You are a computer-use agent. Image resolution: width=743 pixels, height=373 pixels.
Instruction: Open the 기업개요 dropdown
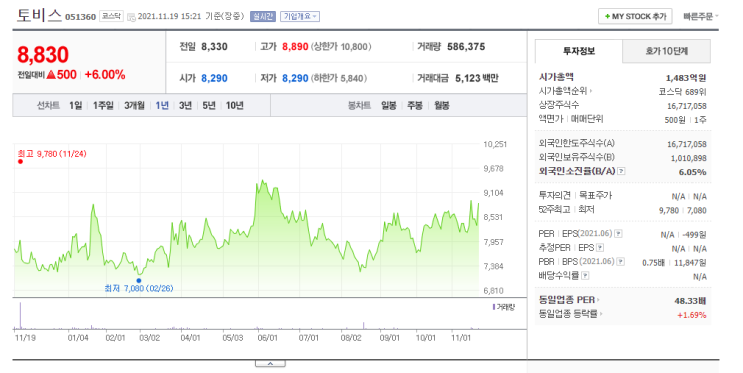pyautogui.click(x=300, y=17)
